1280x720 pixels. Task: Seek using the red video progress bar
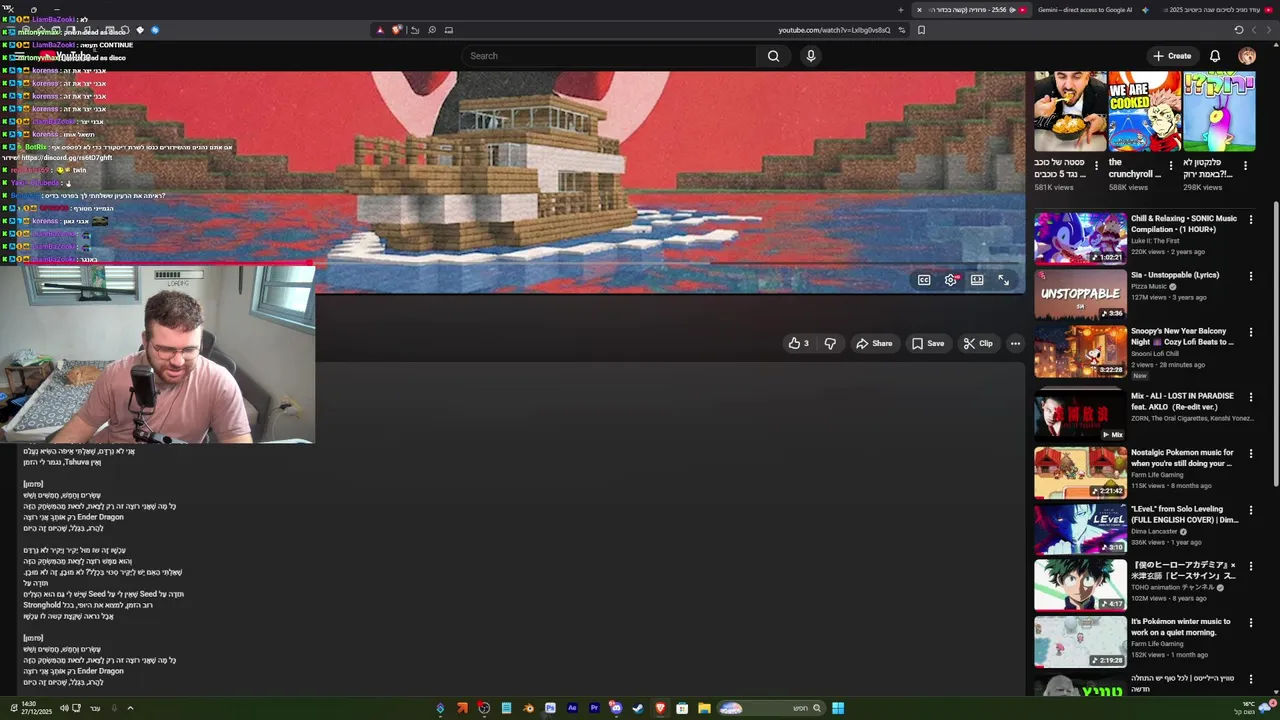[x=512, y=265]
